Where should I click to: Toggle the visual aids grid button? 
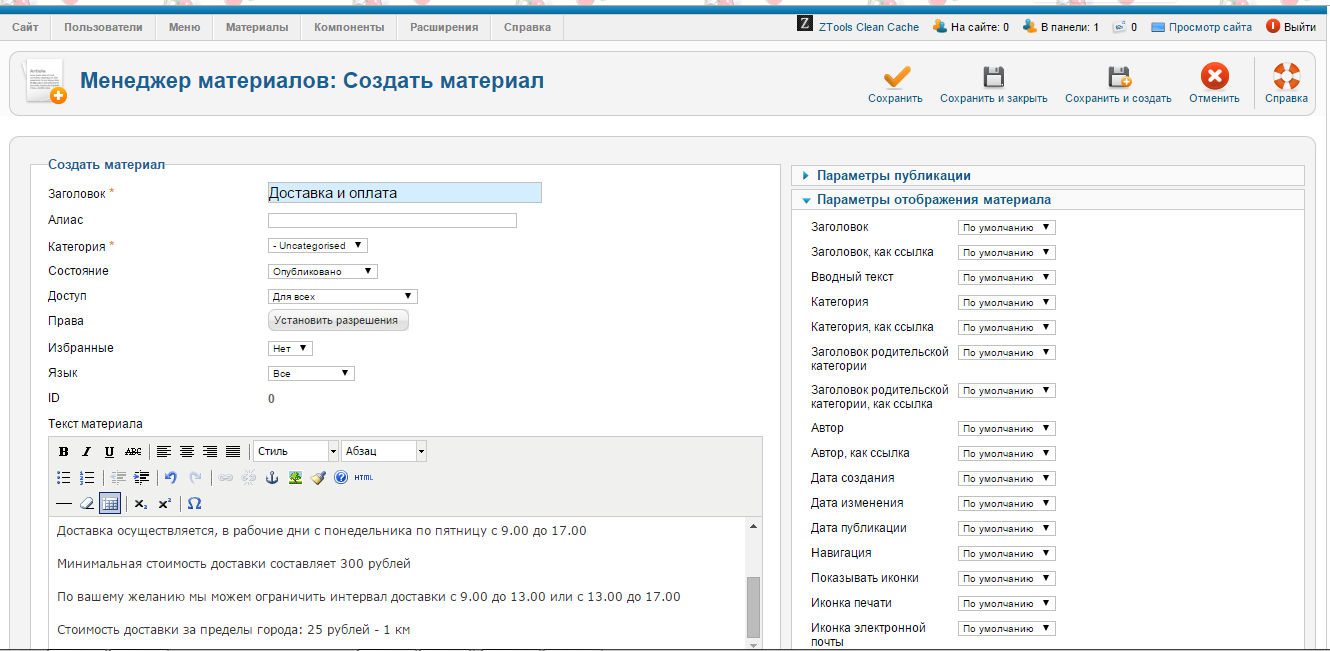tap(110, 503)
